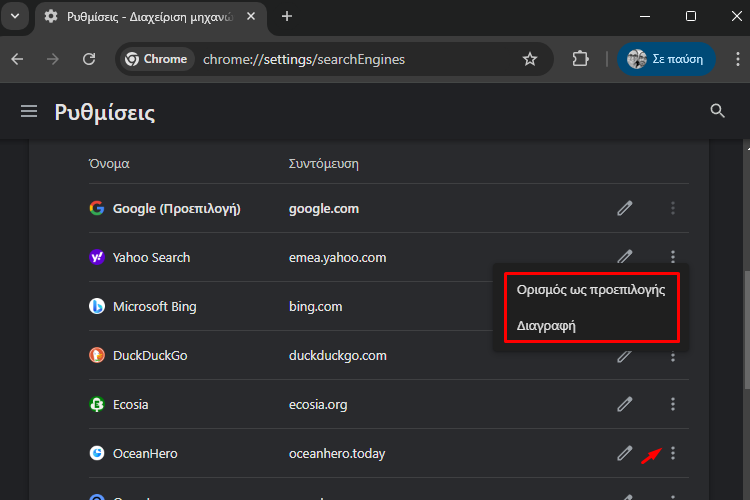This screenshot has height=500, width=750.
Task: Click the Chrome site info chip
Action: pyautogui.click(x=157, y=59)
